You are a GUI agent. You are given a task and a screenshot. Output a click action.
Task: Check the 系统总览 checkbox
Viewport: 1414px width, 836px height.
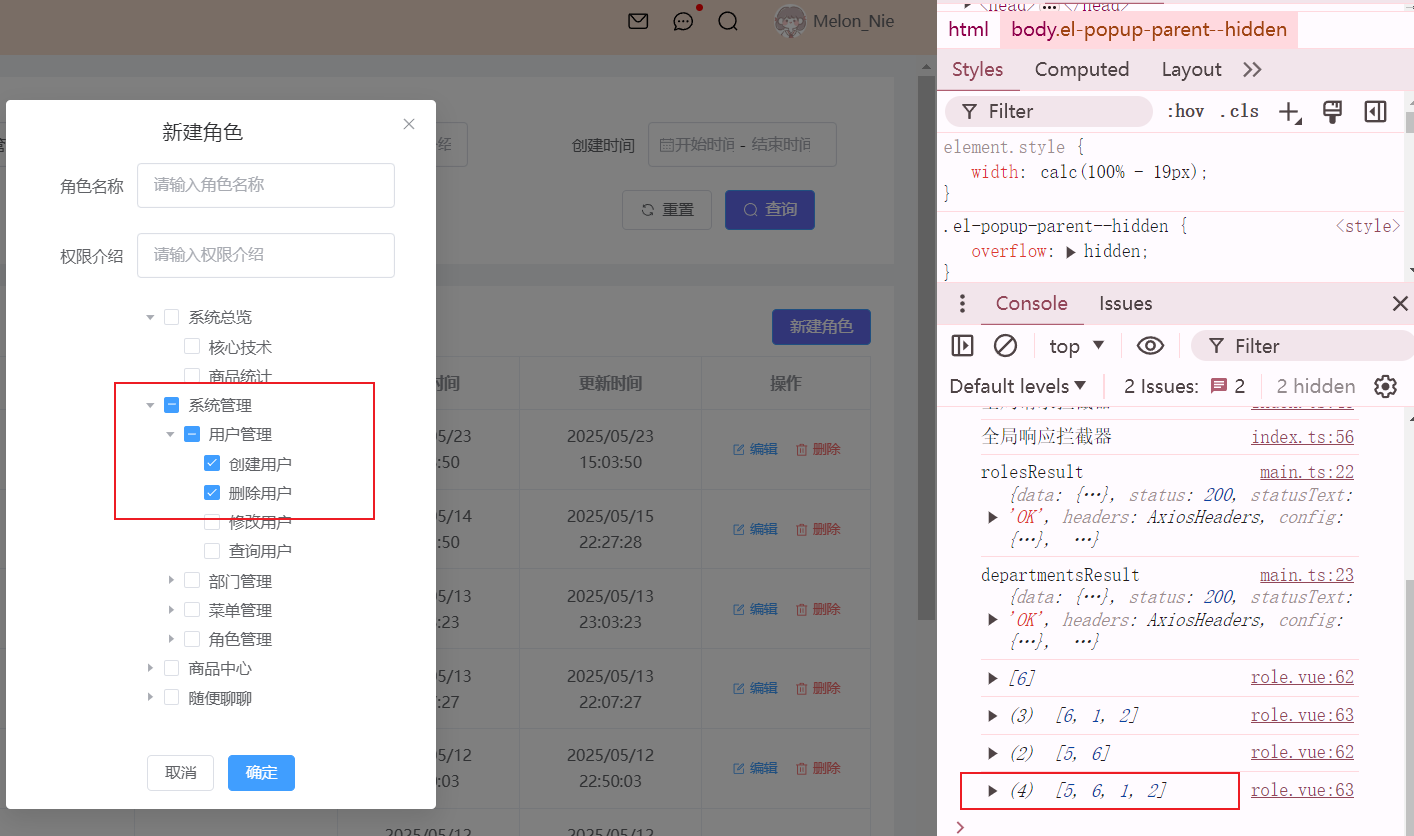coord(171,317)
